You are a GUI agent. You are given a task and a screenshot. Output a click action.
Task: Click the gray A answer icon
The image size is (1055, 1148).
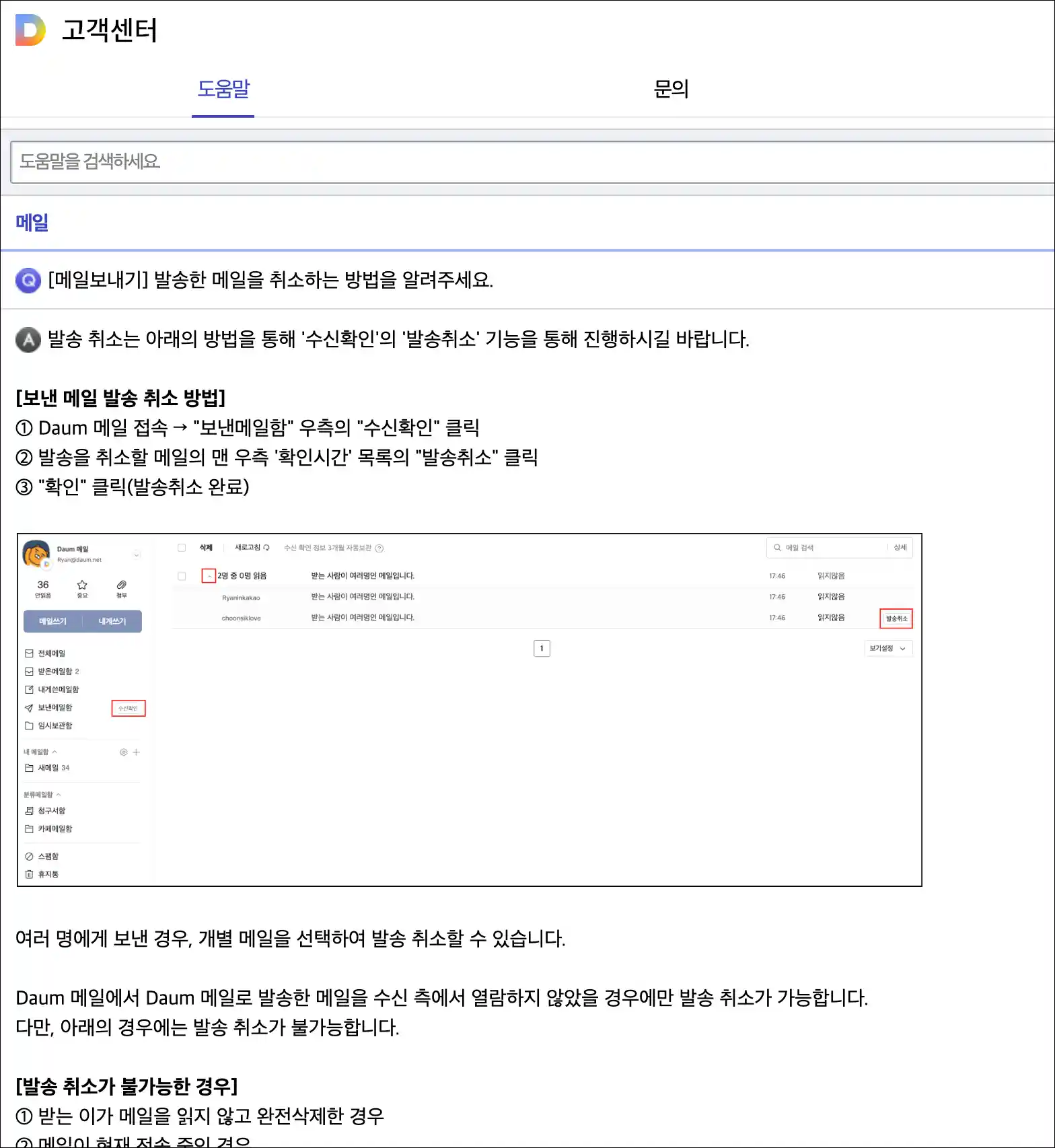click(x=28, y=339)
